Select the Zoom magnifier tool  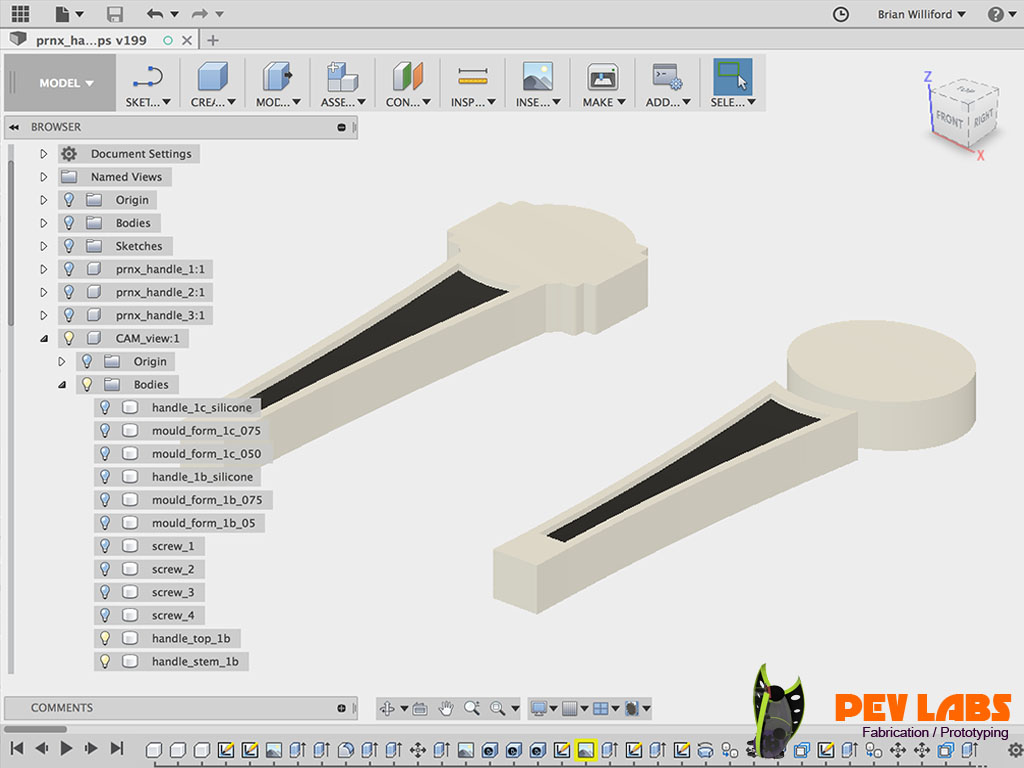coord(471,707)
